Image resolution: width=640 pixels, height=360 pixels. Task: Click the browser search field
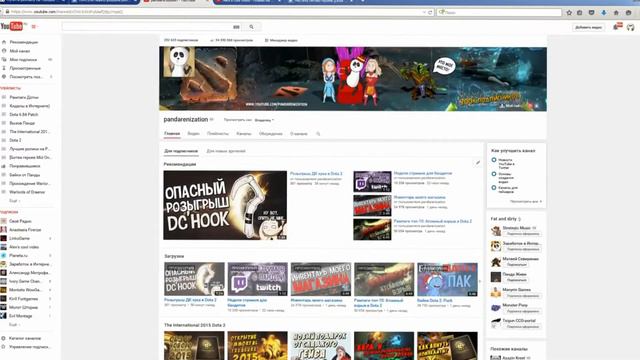click(x=499, y=13)
